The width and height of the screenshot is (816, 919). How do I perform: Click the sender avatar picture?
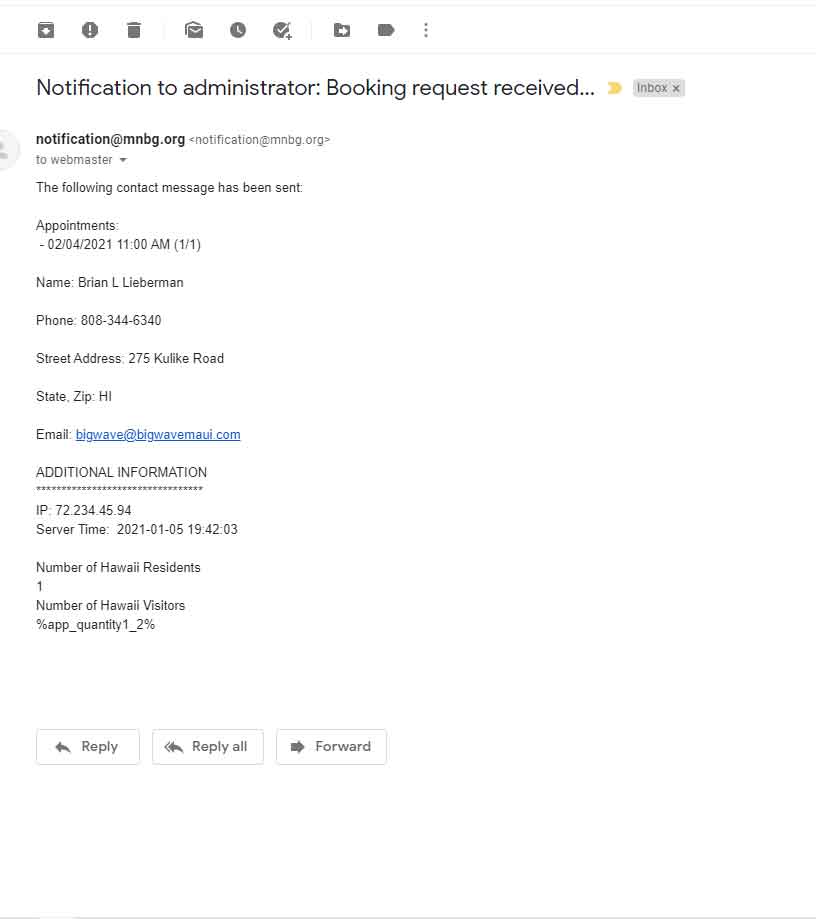tap(7, 150)
